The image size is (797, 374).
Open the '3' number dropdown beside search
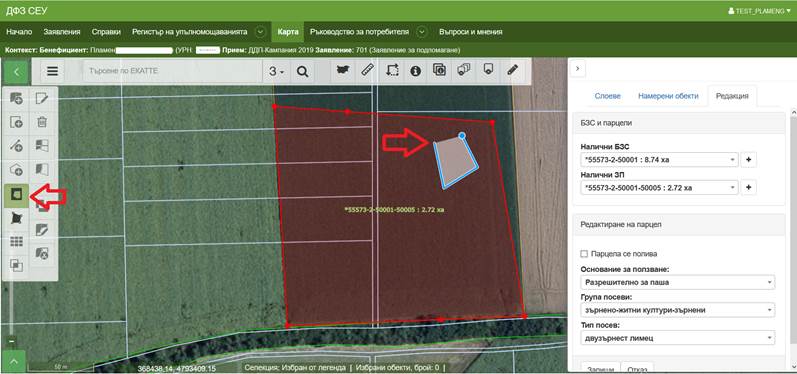pos(277,71)
